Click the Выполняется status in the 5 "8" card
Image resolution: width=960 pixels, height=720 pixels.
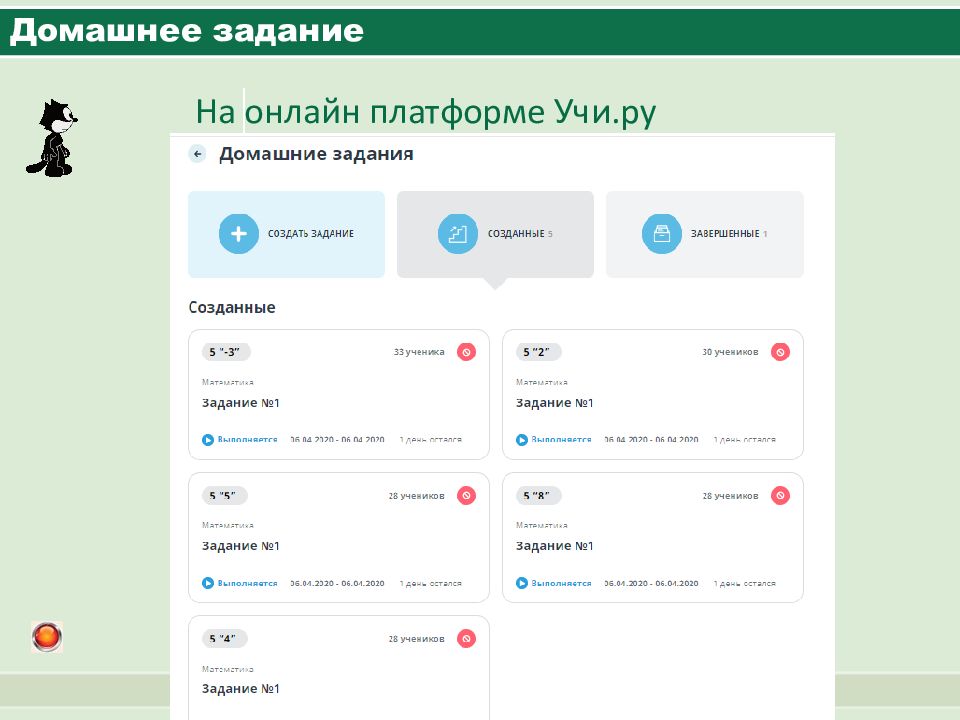(561, 583)
